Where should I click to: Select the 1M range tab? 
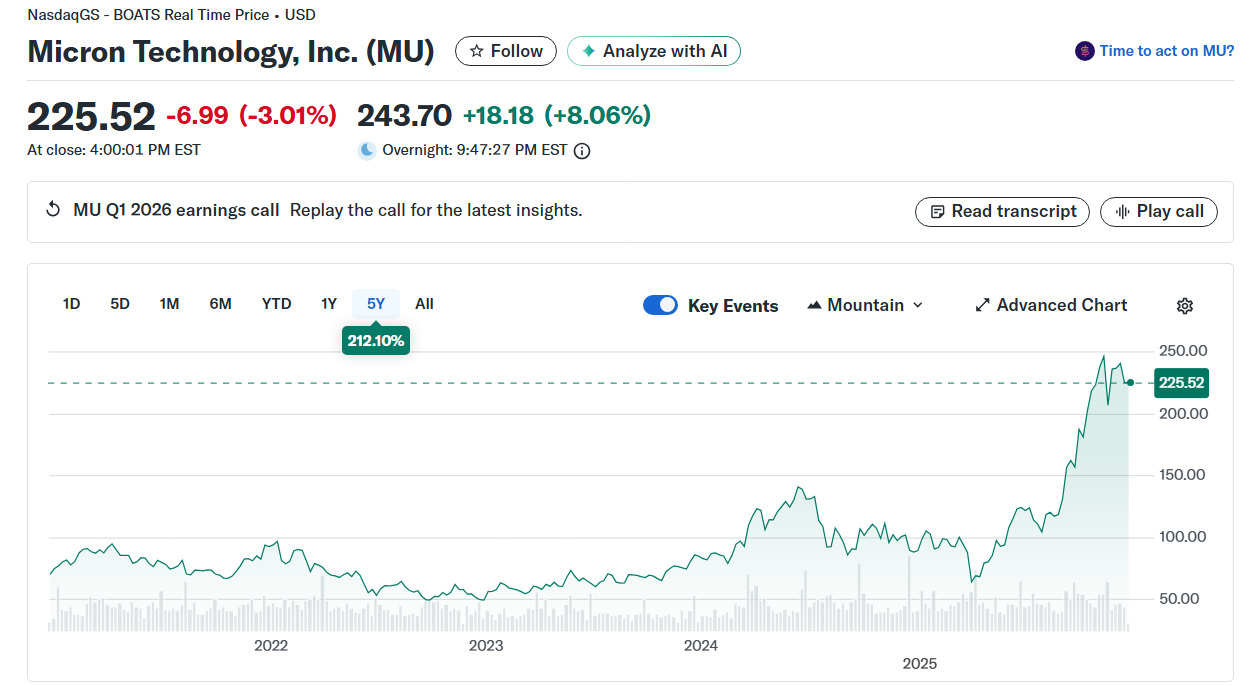tap(169, 304)
